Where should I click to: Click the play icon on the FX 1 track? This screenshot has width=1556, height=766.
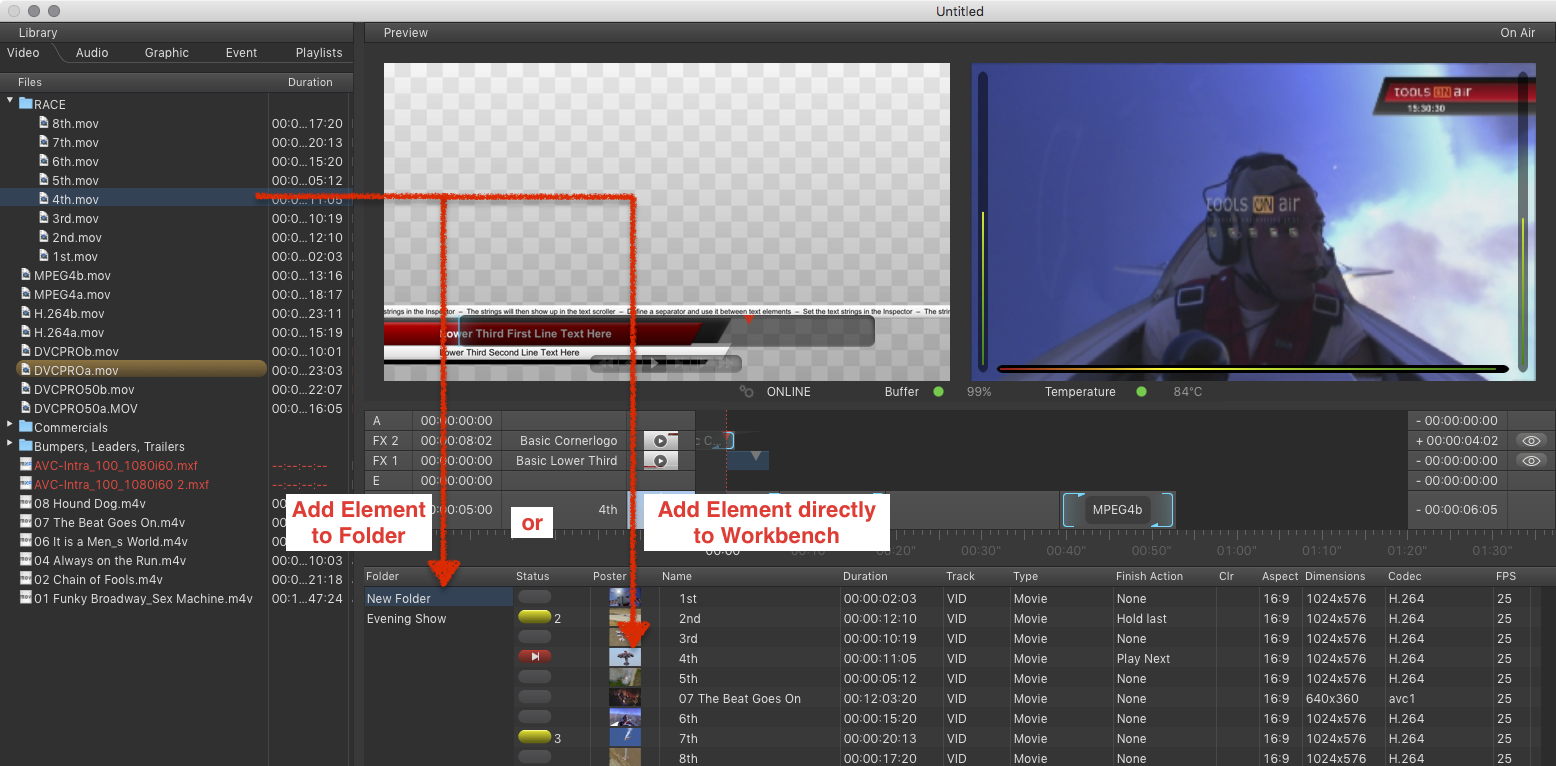click(x=660, y=461)
